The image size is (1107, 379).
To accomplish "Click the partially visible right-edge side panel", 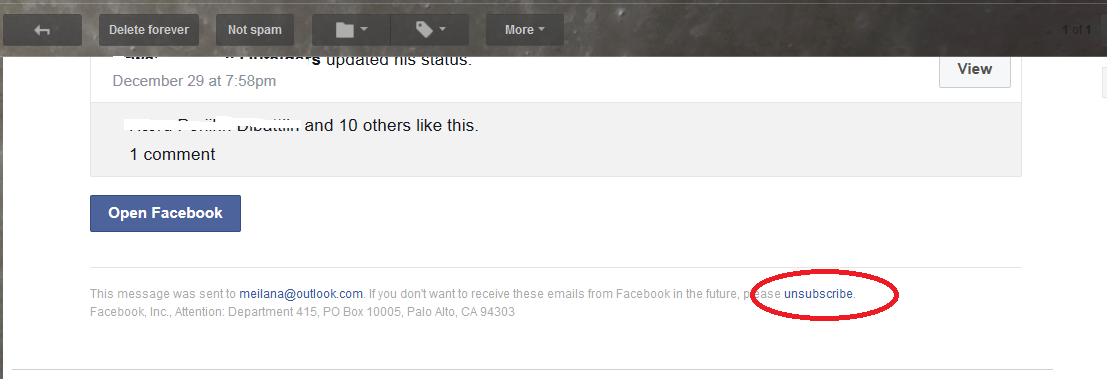I will pos(1104,83).
